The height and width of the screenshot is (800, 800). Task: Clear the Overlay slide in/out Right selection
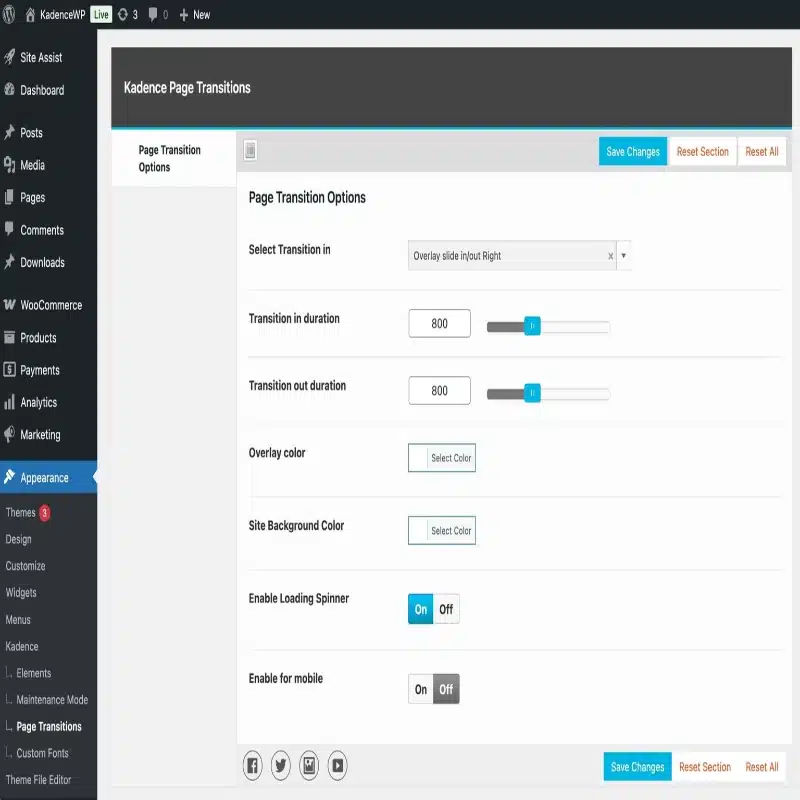tap(610, 256)
